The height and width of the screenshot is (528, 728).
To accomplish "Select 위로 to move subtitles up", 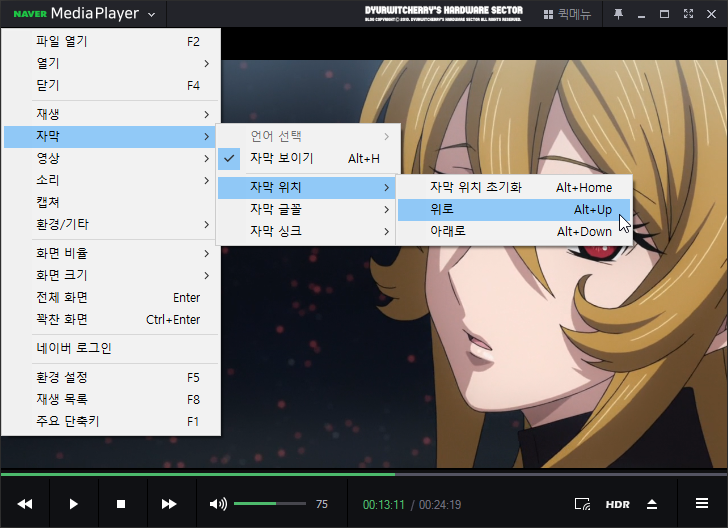I will (514, 210).
